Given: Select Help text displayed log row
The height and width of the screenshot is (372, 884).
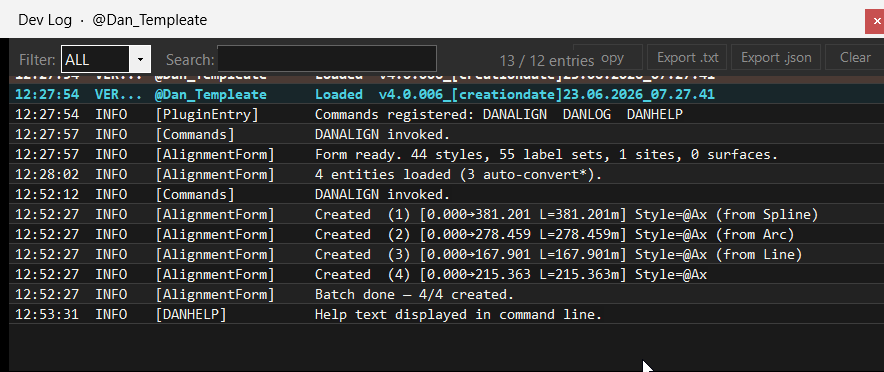Looking at the screenshot, I should (x=447, y=315).
